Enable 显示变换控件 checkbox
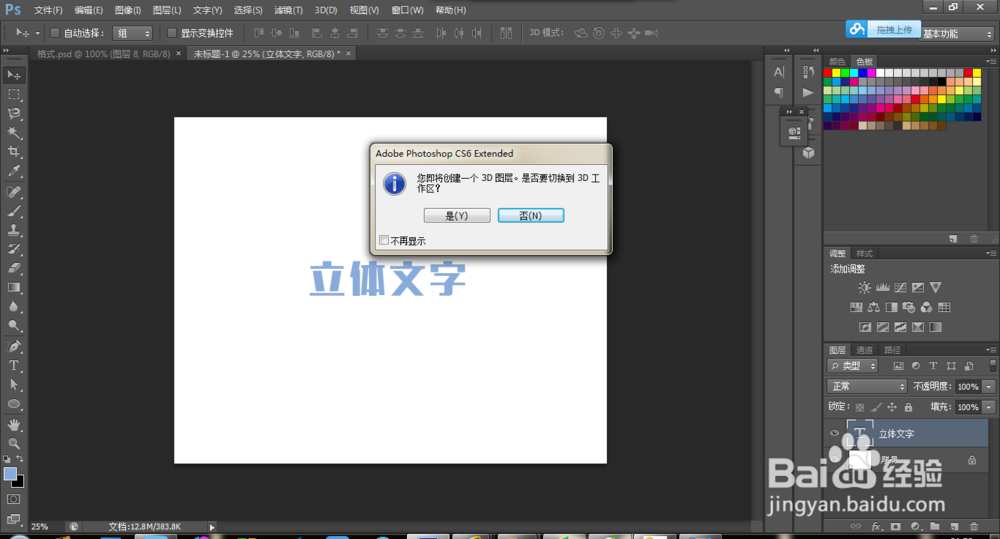 (x=172, y=33)
